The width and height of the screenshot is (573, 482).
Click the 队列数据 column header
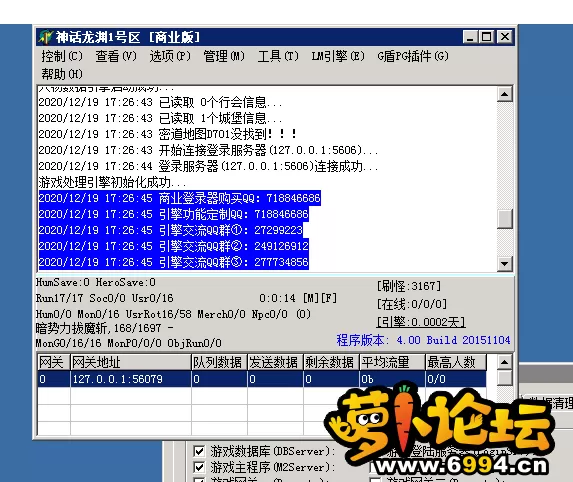click(219, 362)
